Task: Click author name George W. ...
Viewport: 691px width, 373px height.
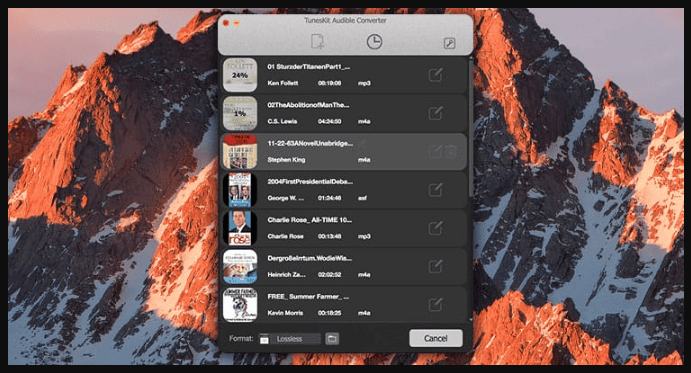Action: coord(286,198)
